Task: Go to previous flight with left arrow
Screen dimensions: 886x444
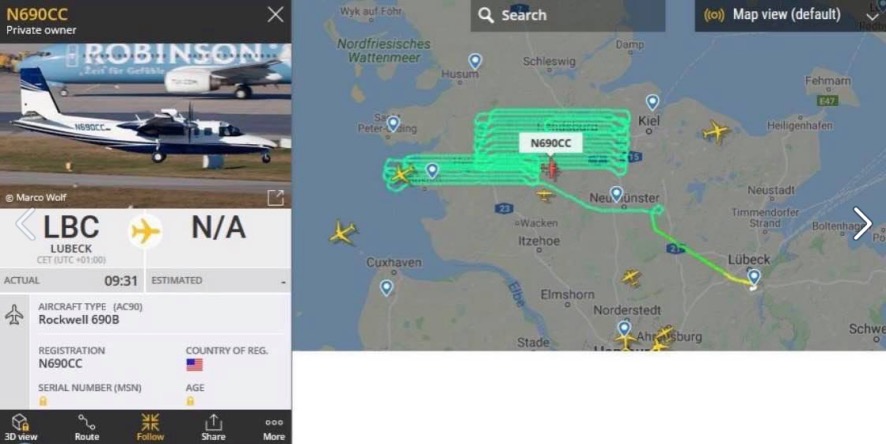Action: click(24, 224)
